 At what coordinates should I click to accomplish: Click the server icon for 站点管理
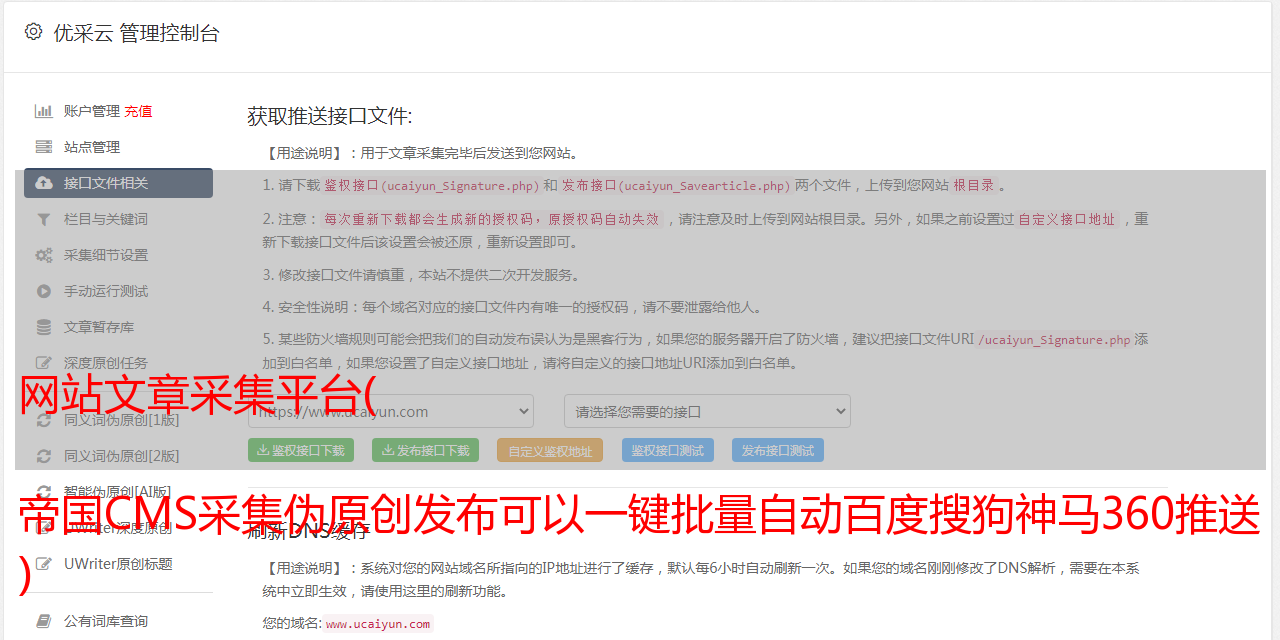44,147
